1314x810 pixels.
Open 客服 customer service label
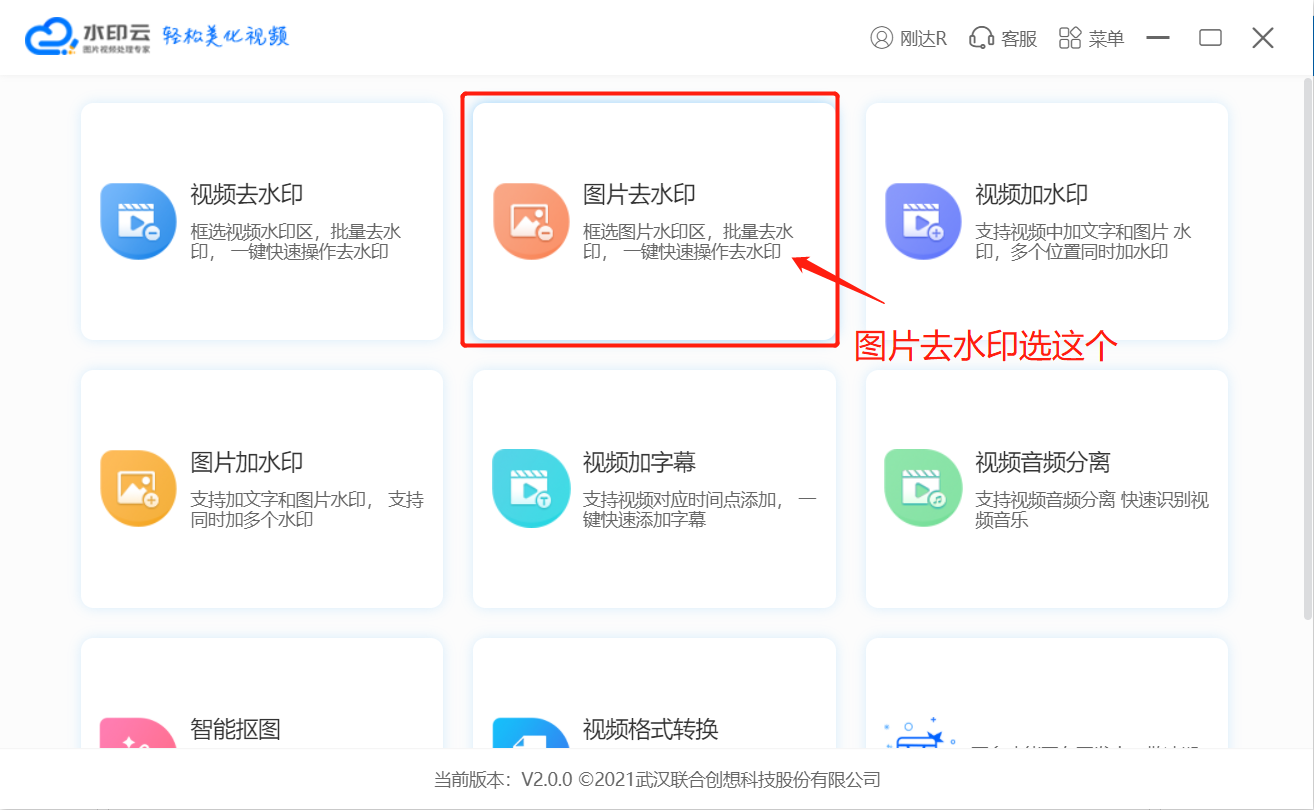click(x=1019, y=39)
